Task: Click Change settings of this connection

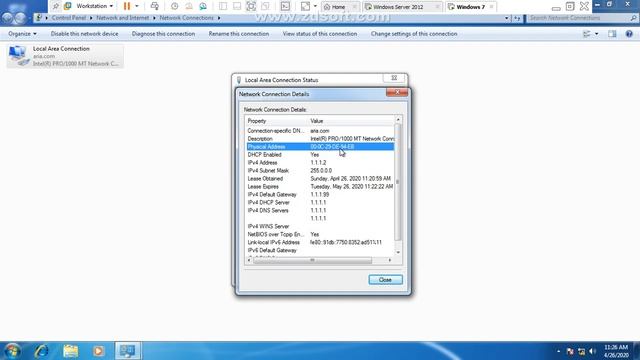Action: click(414, 34)
